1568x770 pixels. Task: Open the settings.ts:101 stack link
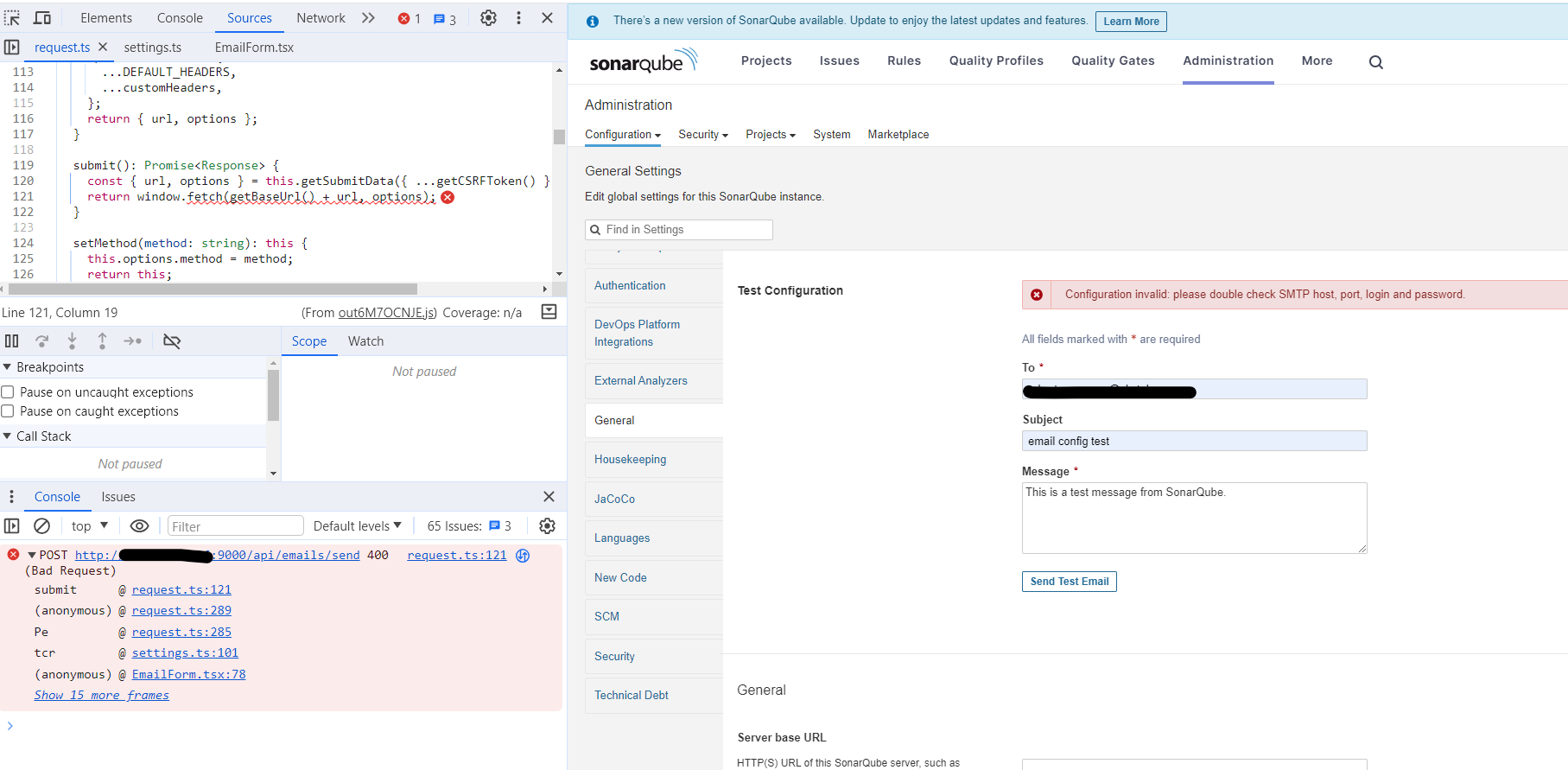pos(185,653)
